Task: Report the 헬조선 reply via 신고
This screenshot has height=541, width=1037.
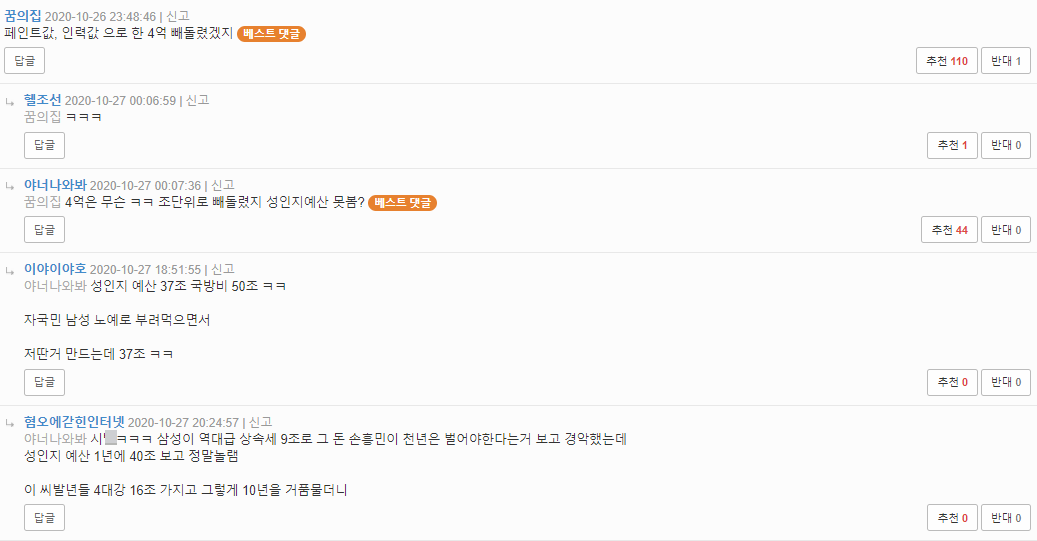Action: [x=197, y=101]
